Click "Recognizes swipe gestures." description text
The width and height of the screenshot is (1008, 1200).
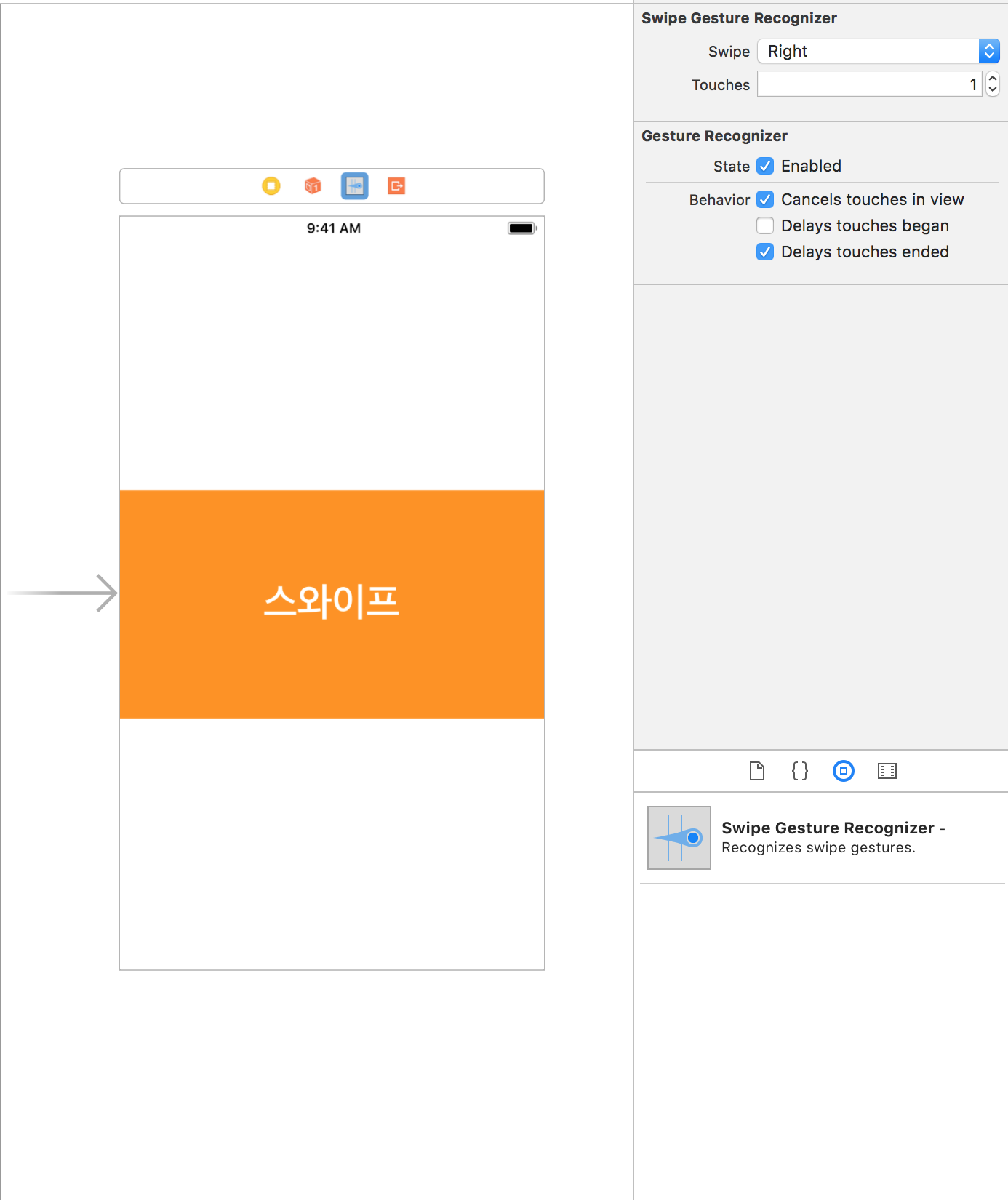pos(818,847)
